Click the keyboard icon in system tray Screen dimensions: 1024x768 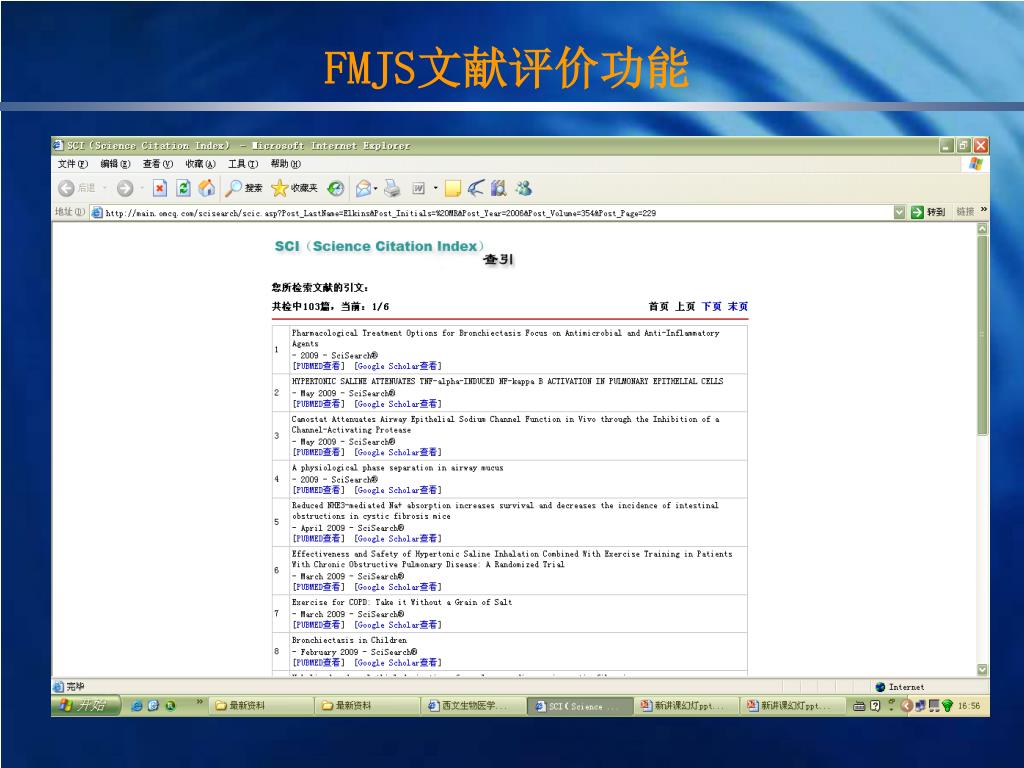point(859,706)
